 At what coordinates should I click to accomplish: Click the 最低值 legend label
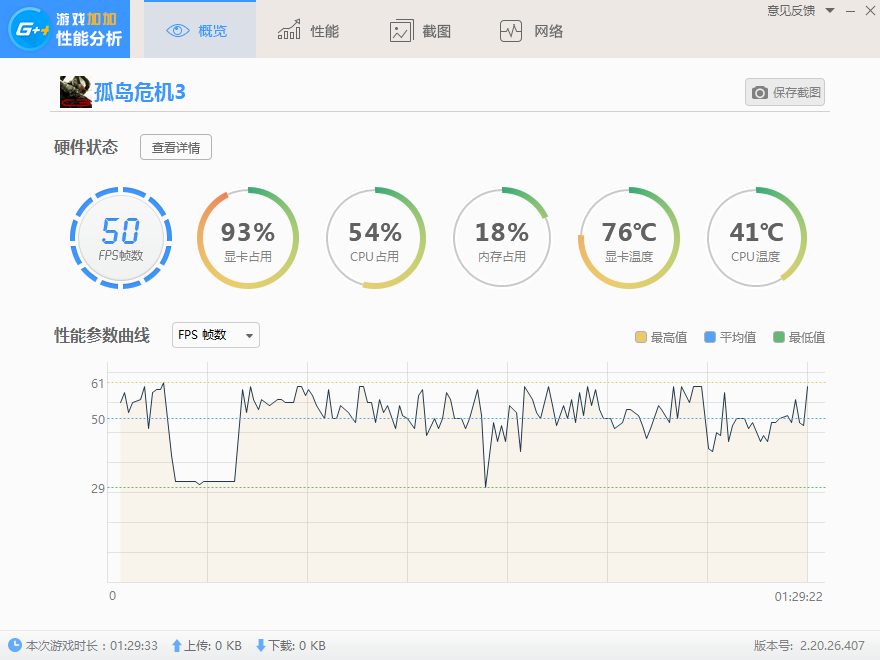[807, 337]
